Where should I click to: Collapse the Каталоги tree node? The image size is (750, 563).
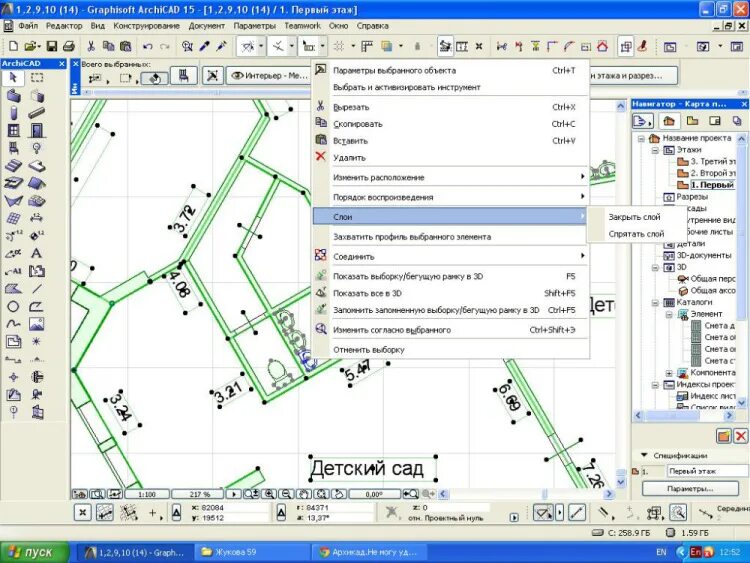click(655, 302)
